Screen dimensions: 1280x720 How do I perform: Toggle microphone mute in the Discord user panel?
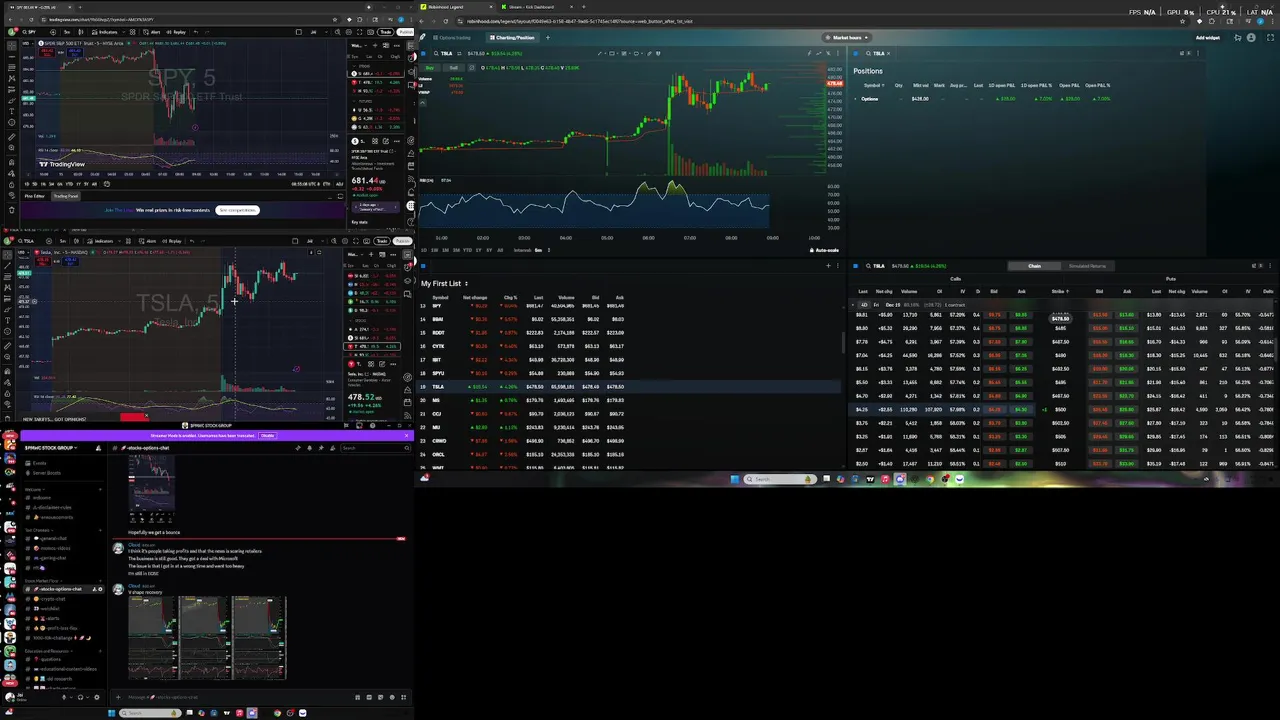tap(64, 697)
